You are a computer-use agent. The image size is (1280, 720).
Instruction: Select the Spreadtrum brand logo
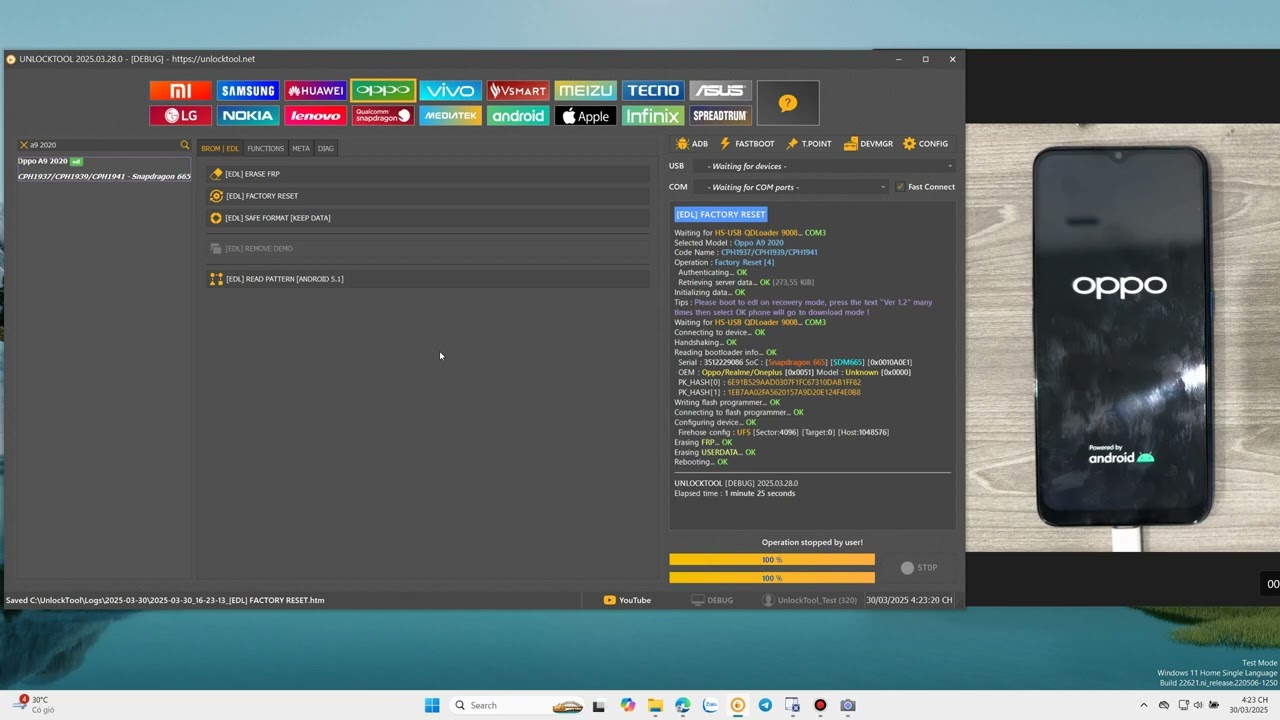point(720,116)
